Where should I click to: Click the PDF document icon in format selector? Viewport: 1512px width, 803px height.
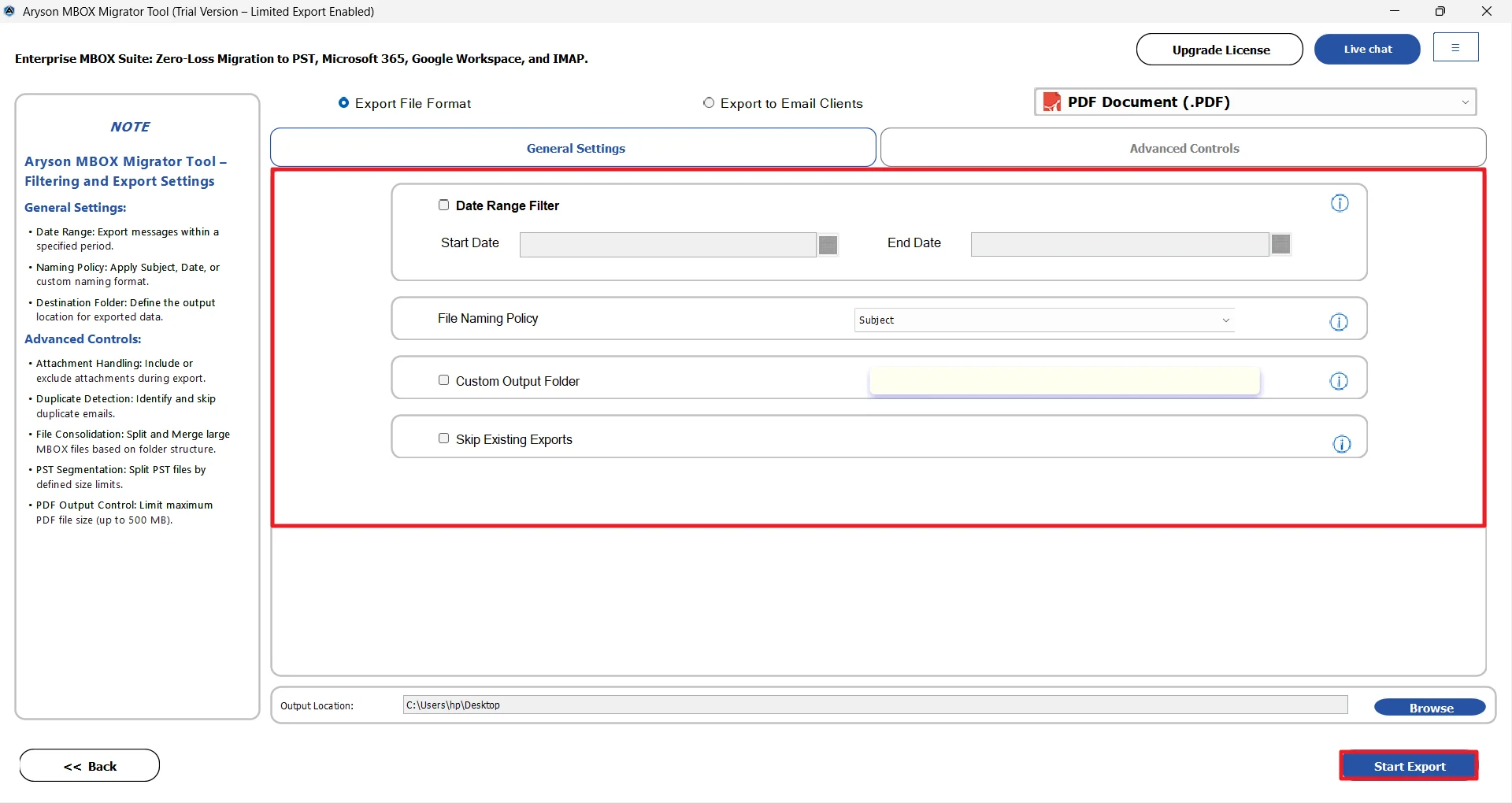1051,102
